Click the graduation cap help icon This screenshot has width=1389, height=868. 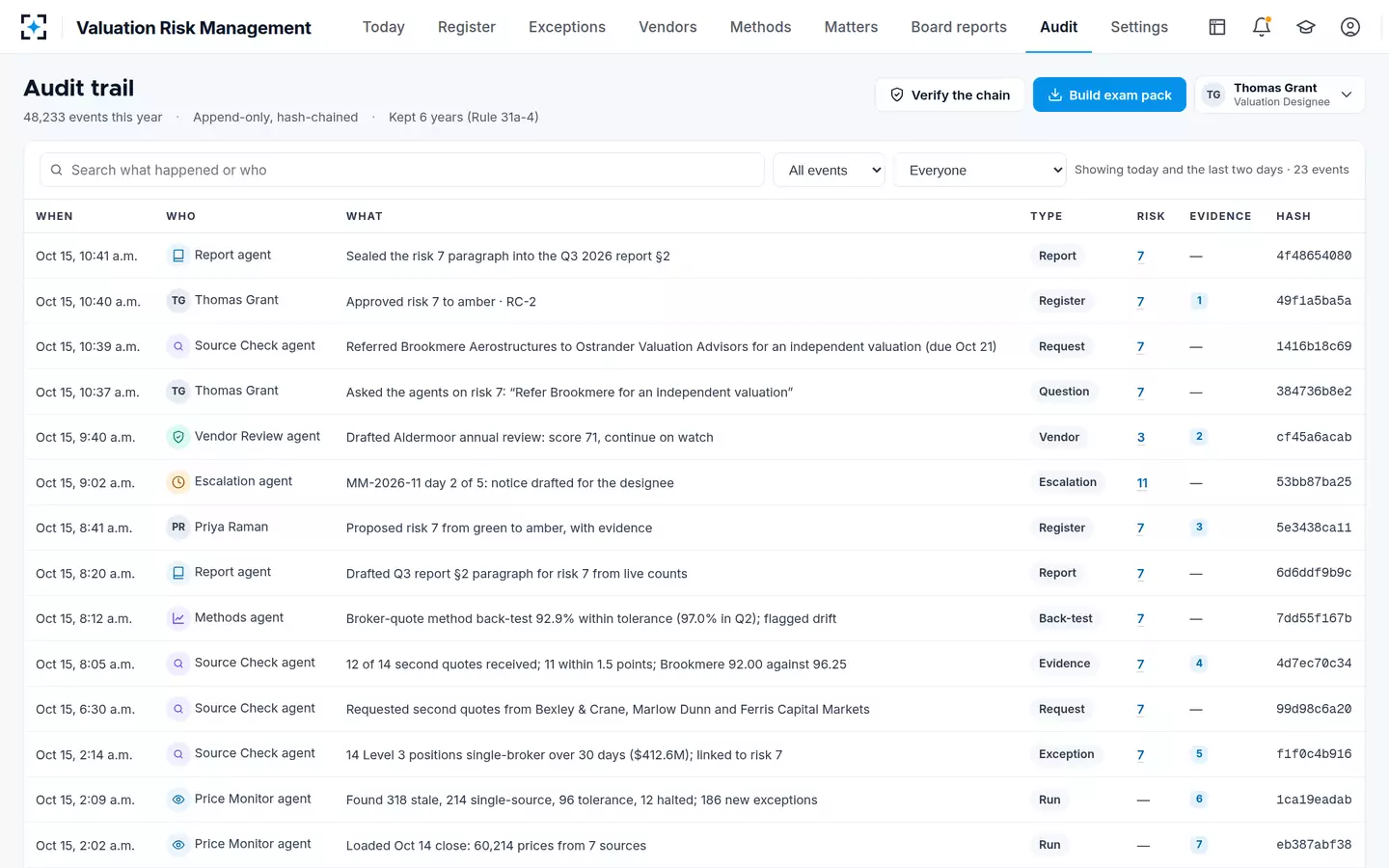click(x=1306, y=27)
